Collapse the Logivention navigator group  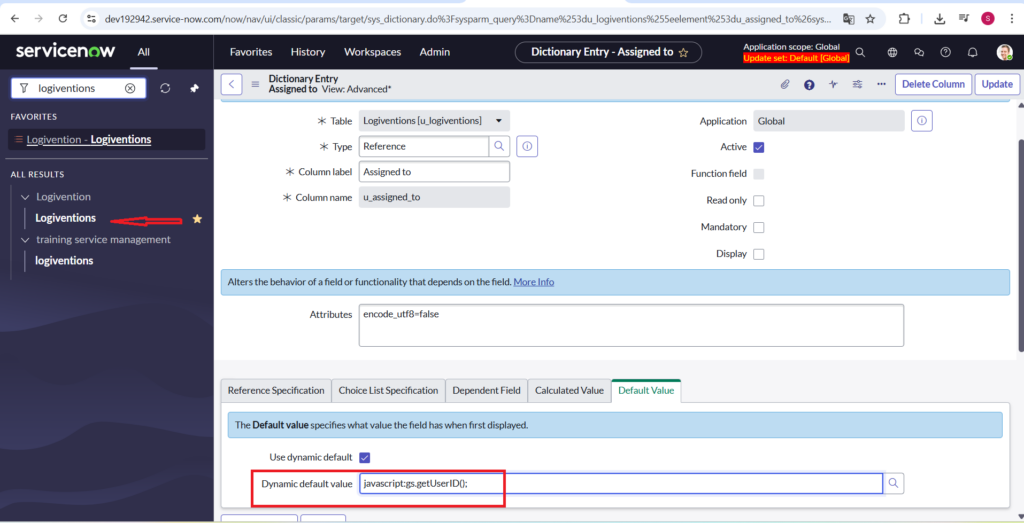click(x=26, y=197)
